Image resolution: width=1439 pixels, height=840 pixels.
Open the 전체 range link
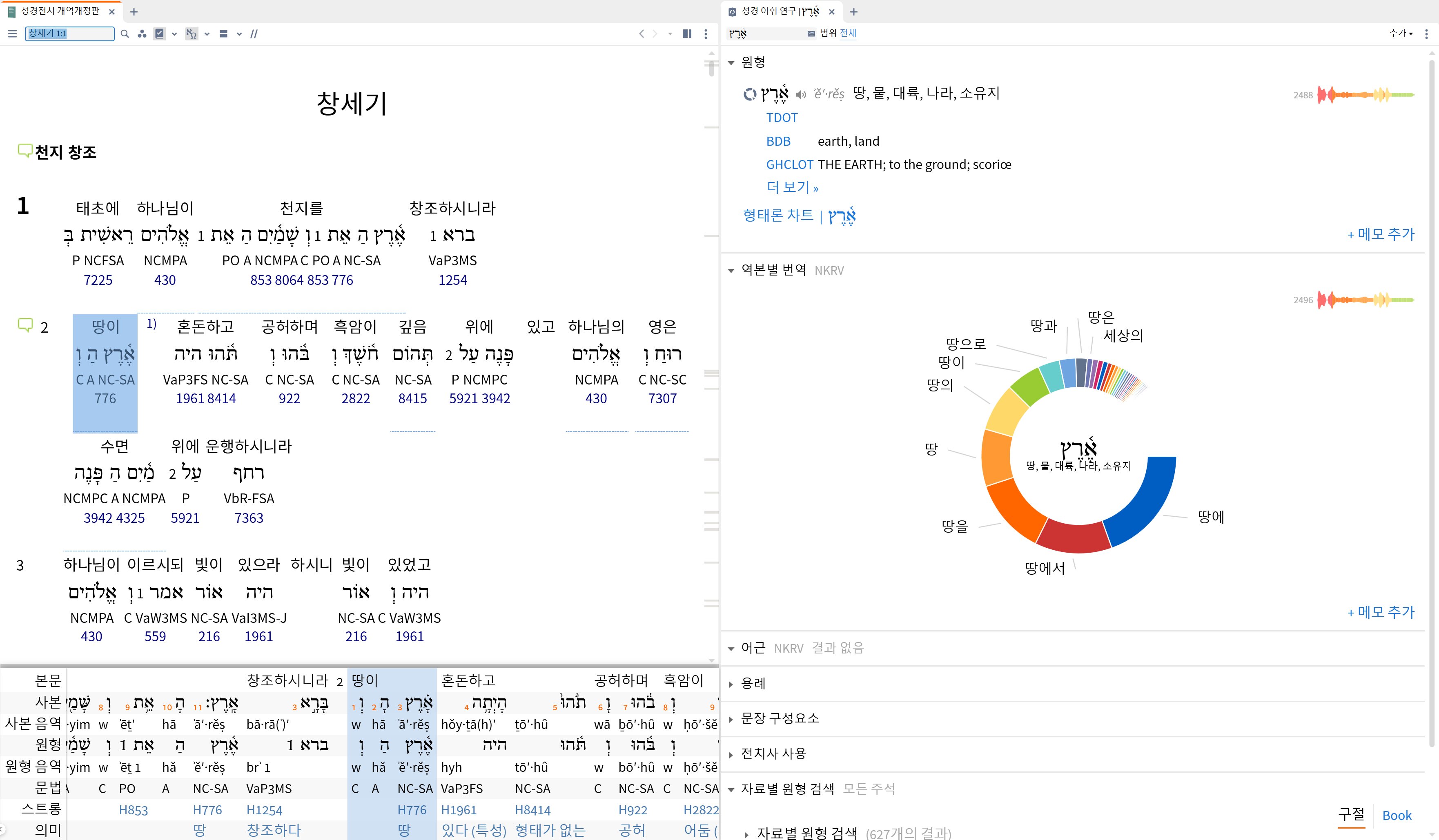point(848,33)
